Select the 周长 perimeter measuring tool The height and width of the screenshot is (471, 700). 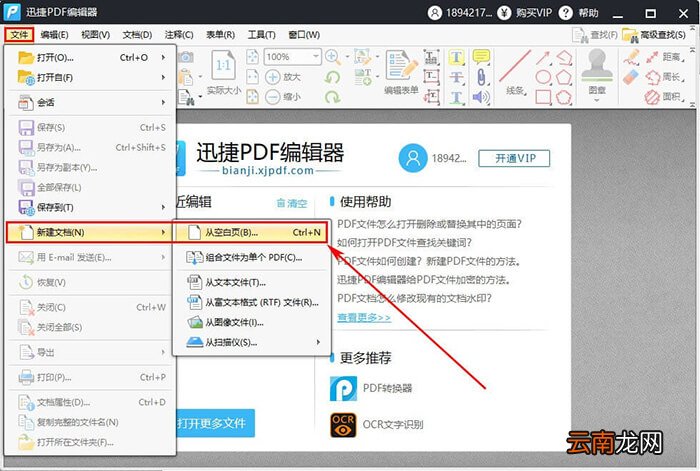click(665, 77)
